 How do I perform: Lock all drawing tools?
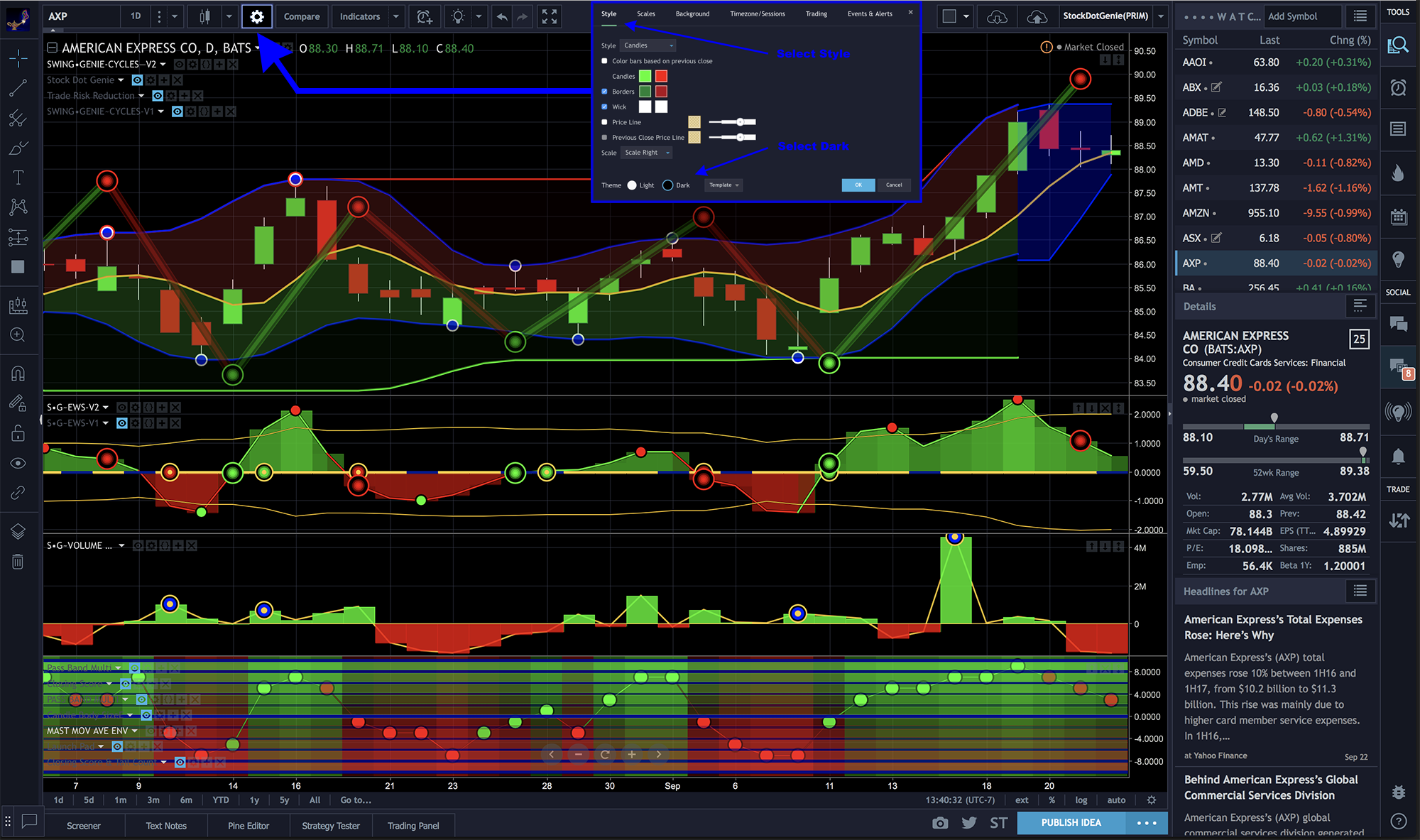coord(18,433)
